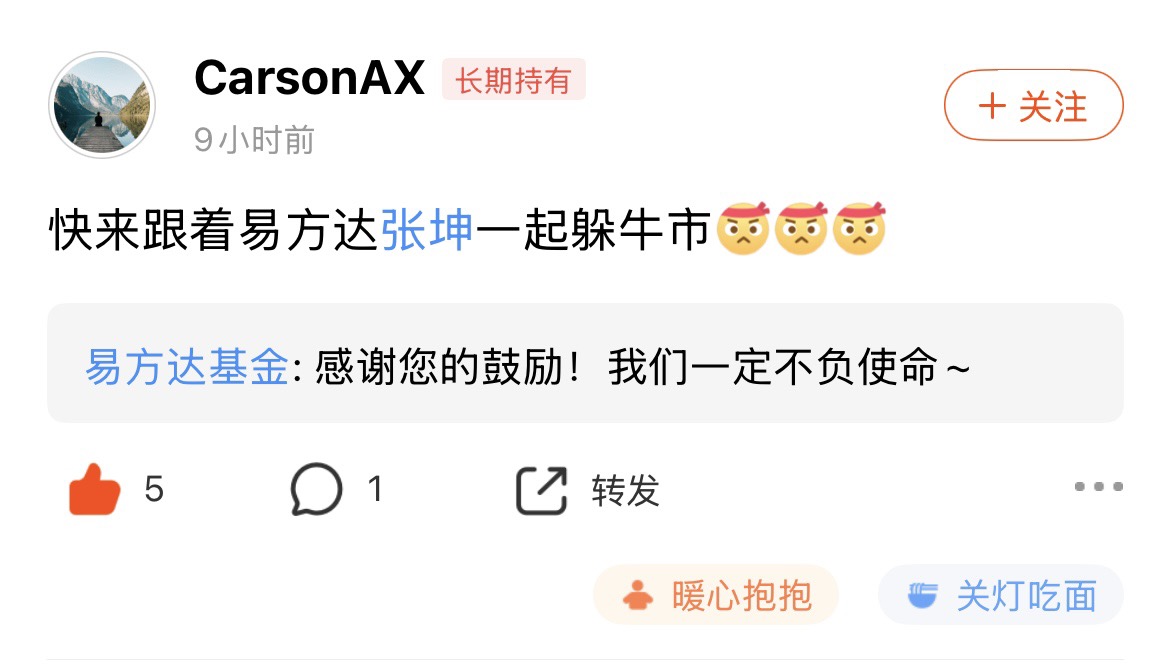Open the quoted 易方达基金 reply box
The image size is (1170, 672).
pos(585,363)
